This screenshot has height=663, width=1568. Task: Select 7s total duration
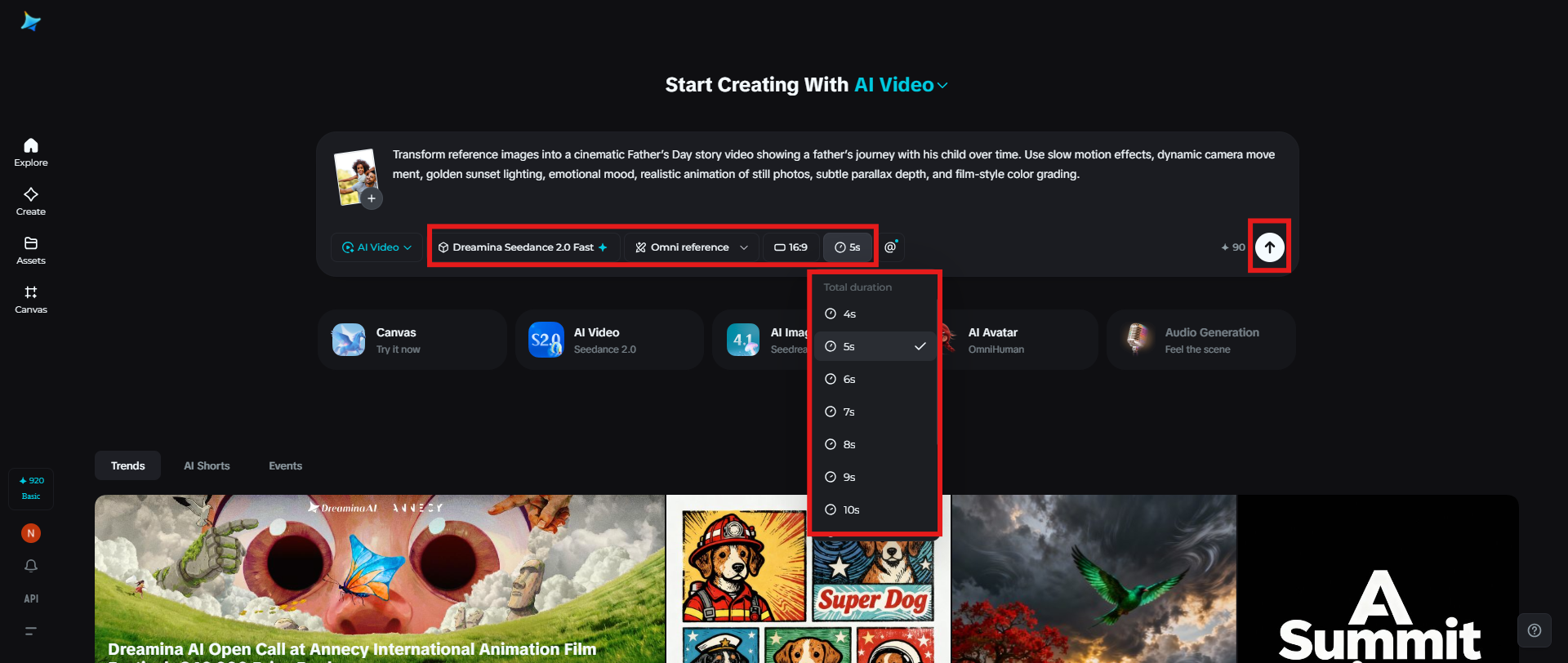coord(874,412)
